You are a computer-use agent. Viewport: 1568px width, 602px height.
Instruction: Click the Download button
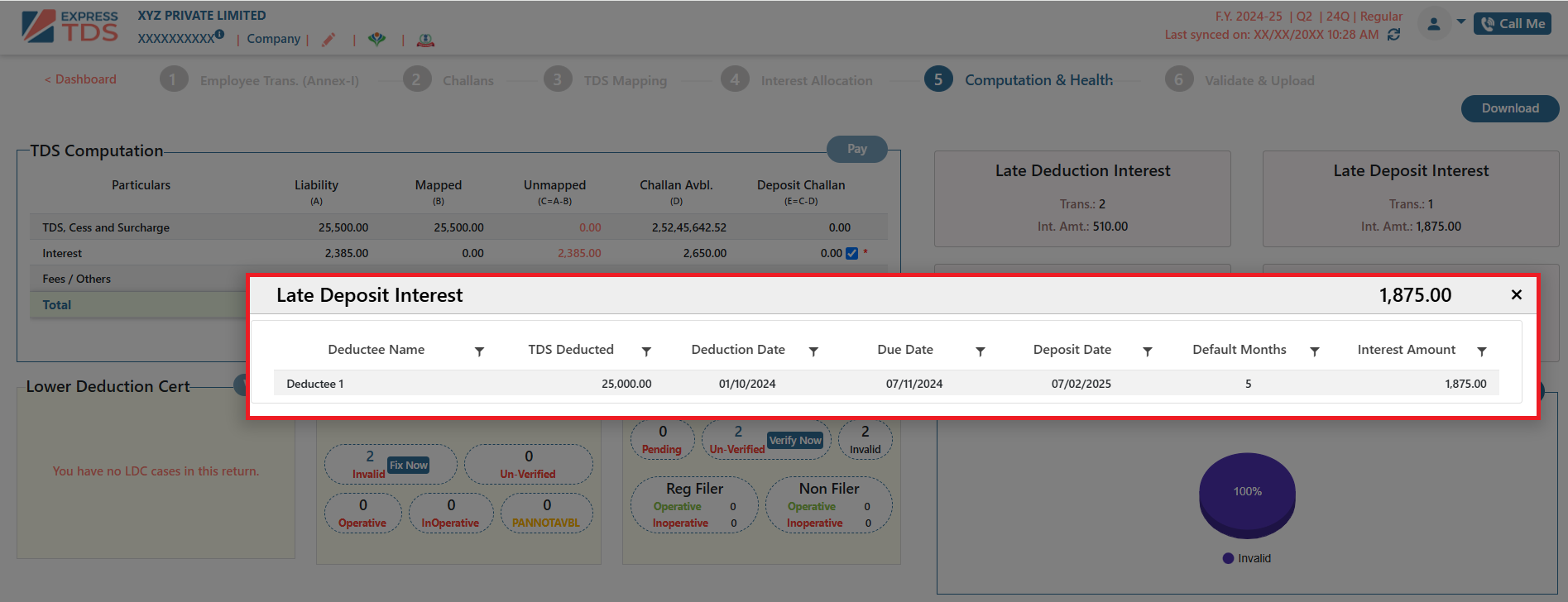(x=1510, y=108)
